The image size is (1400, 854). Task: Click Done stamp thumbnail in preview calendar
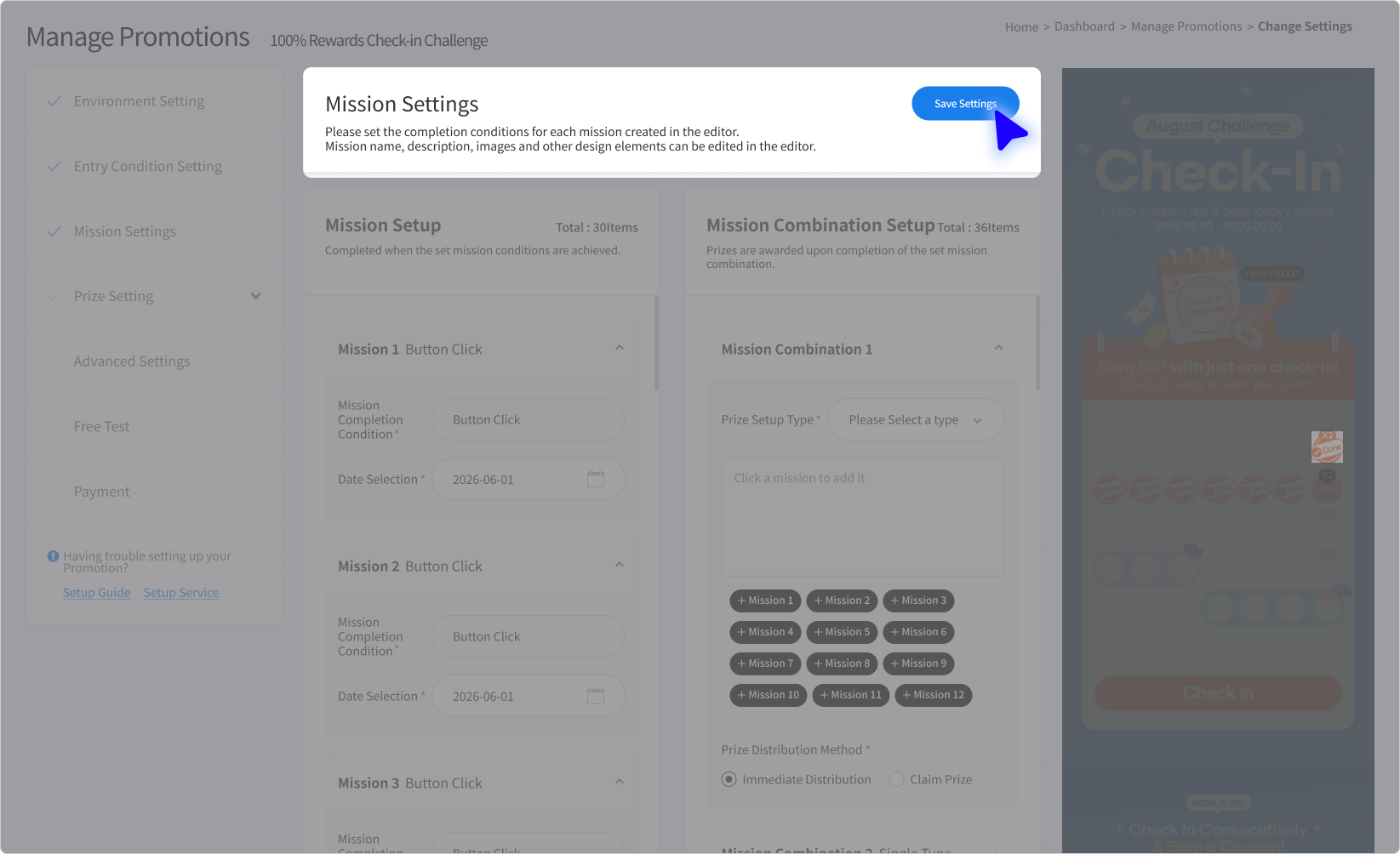(x=1327, y=447)
